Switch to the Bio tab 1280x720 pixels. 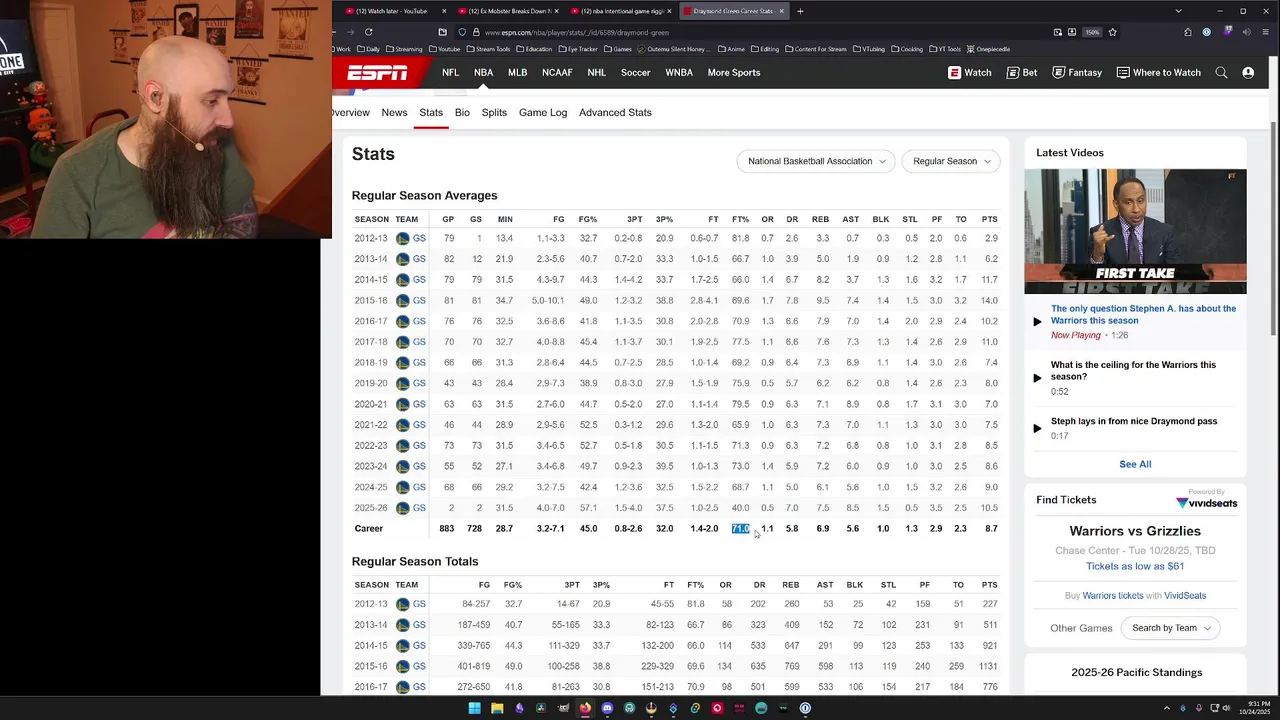462,112
